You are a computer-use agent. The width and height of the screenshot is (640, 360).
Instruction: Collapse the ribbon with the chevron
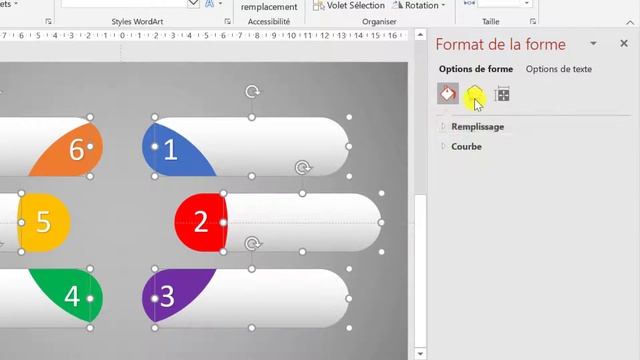630,23
